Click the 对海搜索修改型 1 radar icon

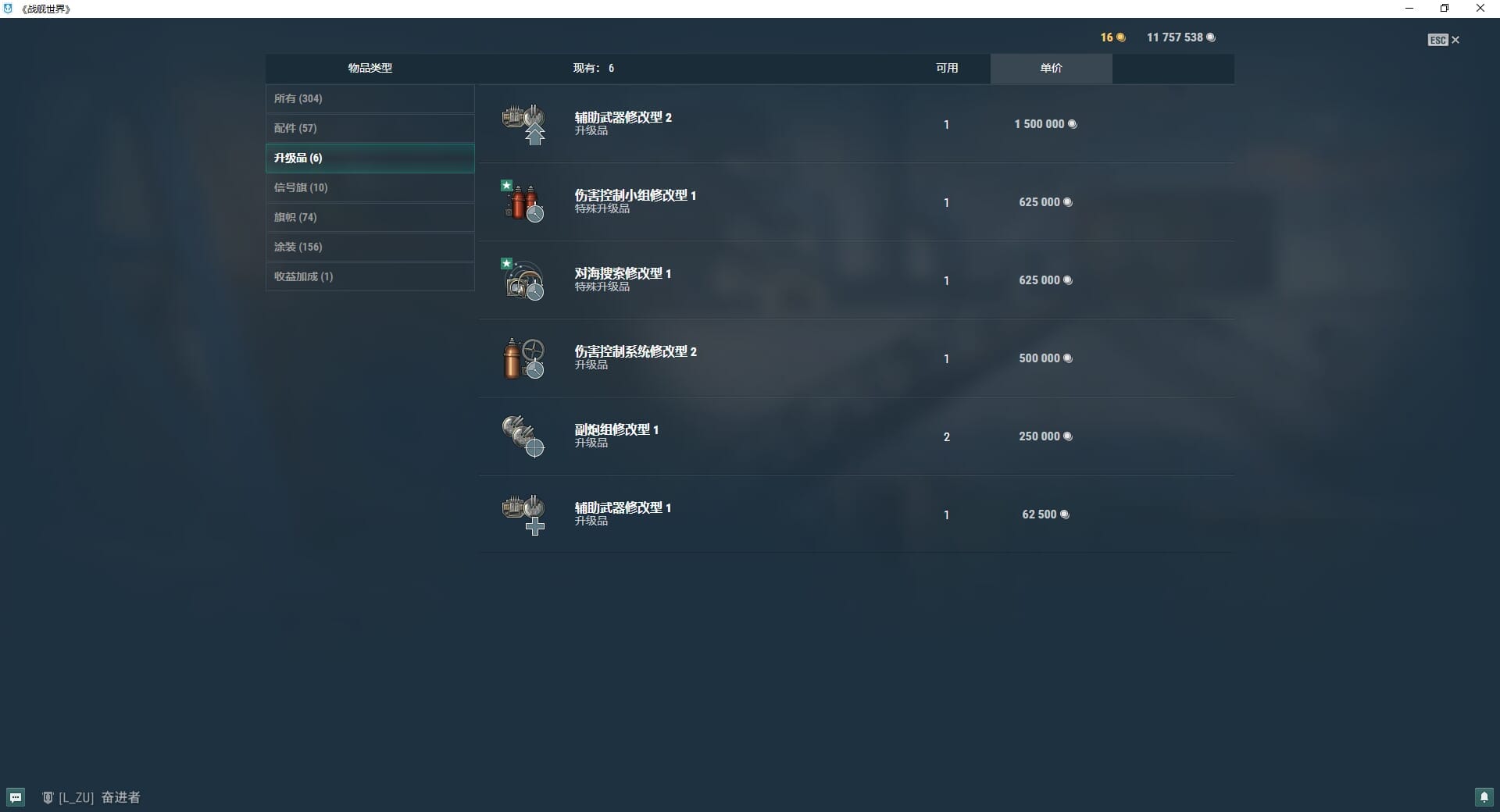pos(523,280)
